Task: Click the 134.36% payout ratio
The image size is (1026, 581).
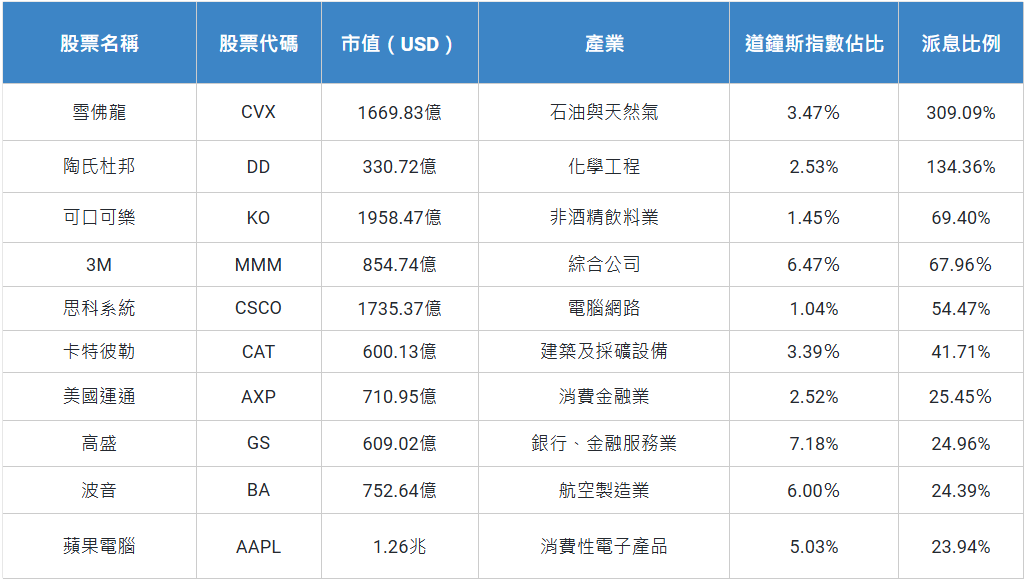Action: coord(961,167)
